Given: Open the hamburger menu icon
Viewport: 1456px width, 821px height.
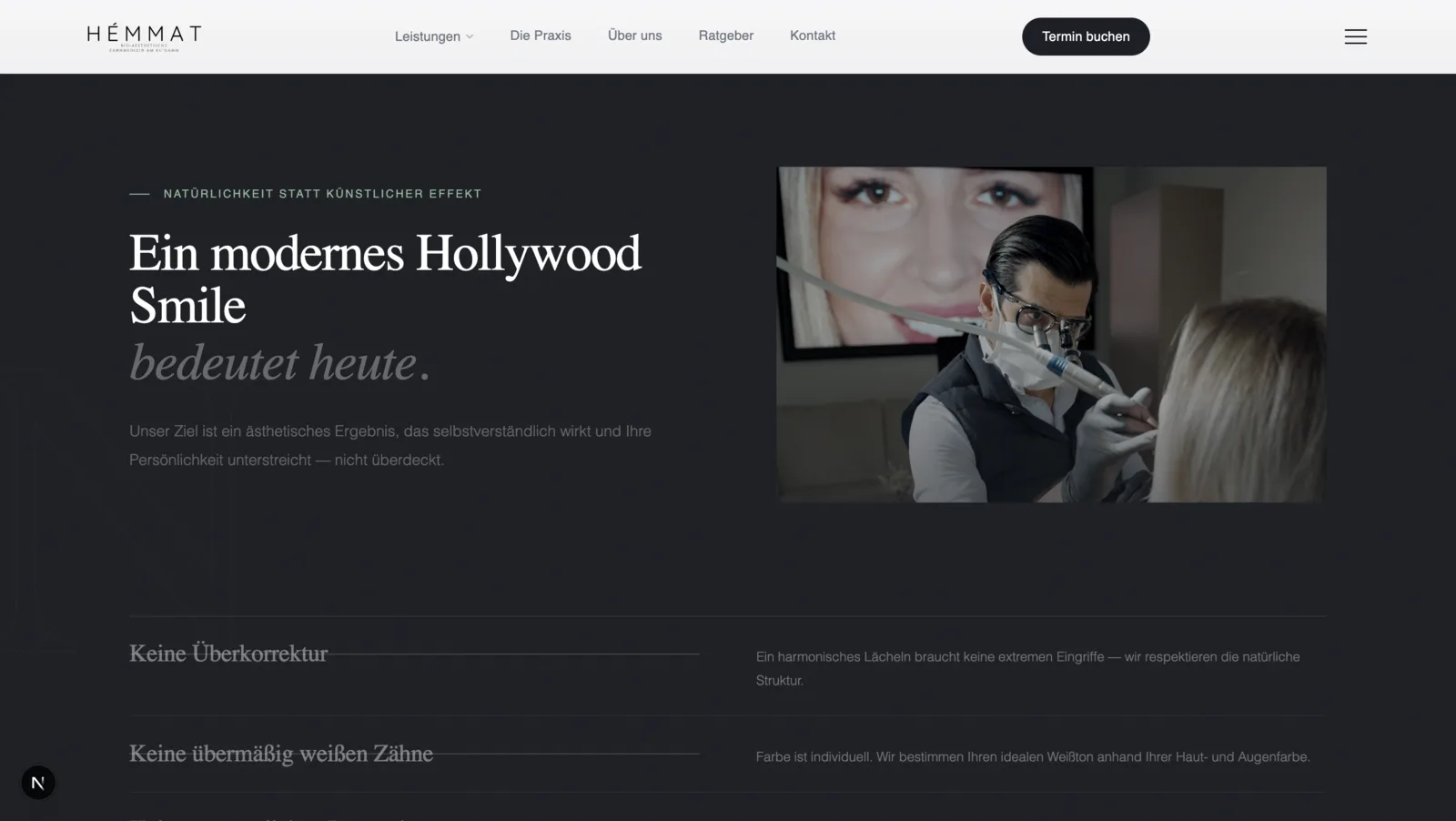Looking at the screenshot, I should [1355, 36].
